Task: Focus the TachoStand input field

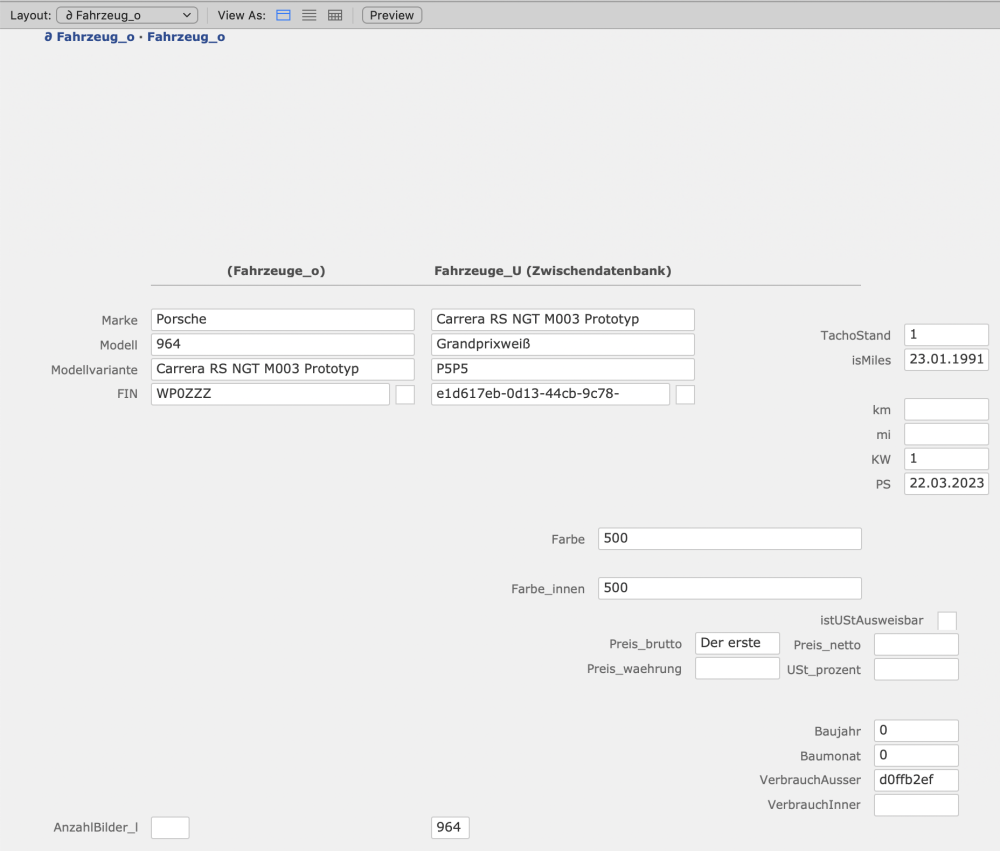Action: pyautogui.click(x=946, y=335)
